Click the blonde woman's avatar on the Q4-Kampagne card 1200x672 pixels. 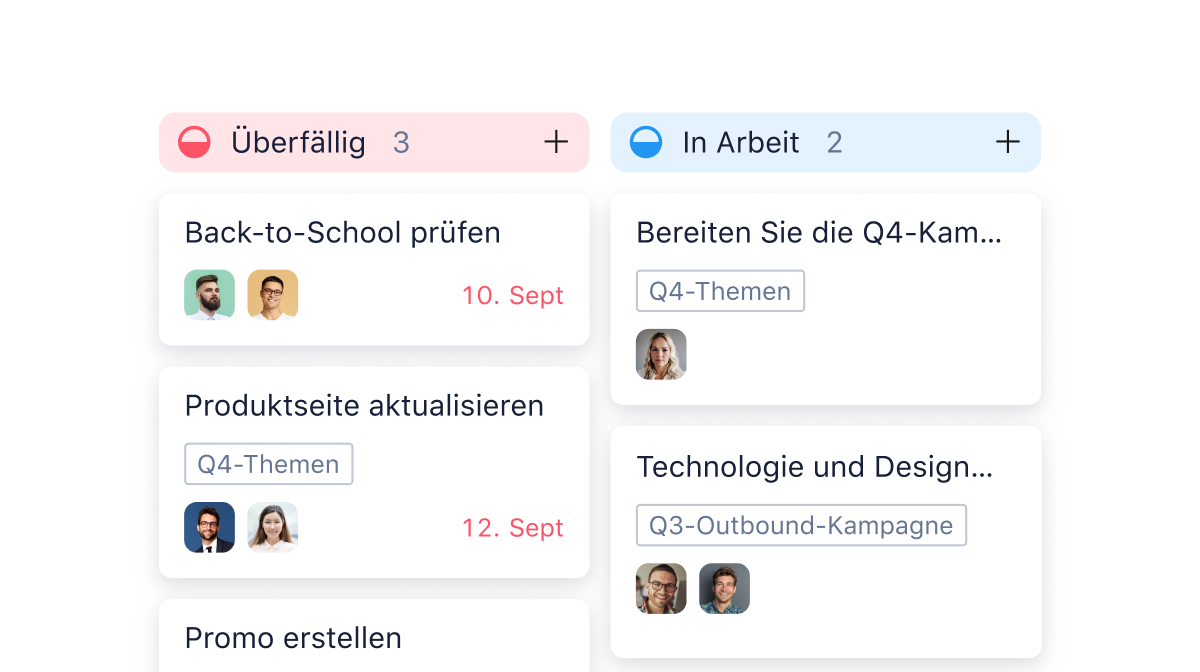click(x=661, y=354)
